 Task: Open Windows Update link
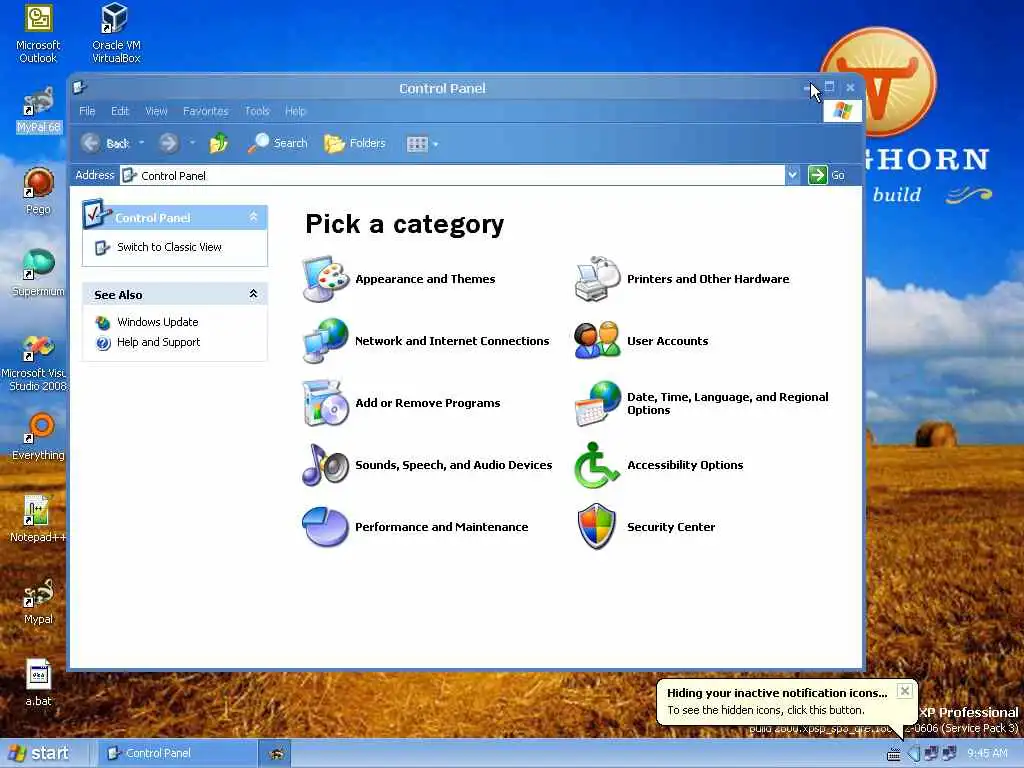[157, 322]
